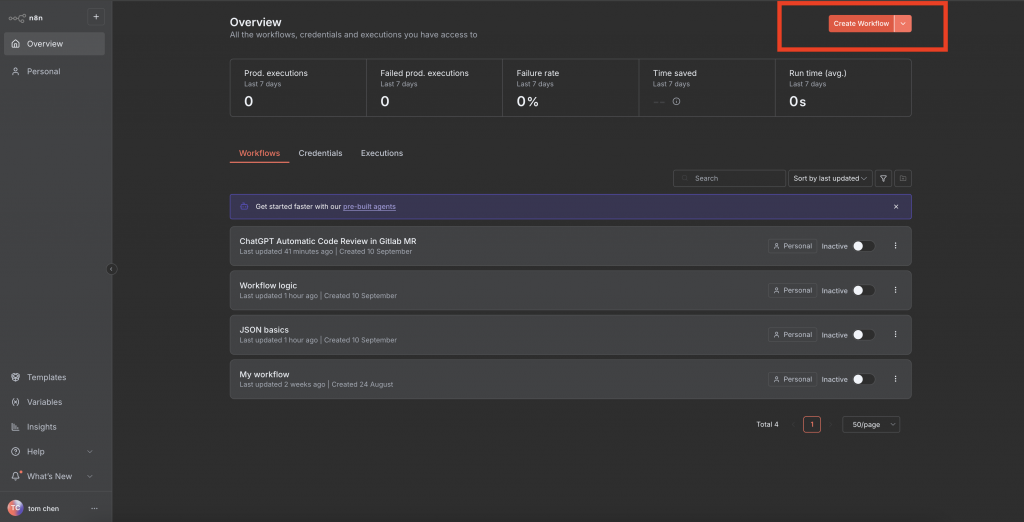Switch to the Executions tab
This screenshot has width=1024, height=522.
click(x=382, y=153)
